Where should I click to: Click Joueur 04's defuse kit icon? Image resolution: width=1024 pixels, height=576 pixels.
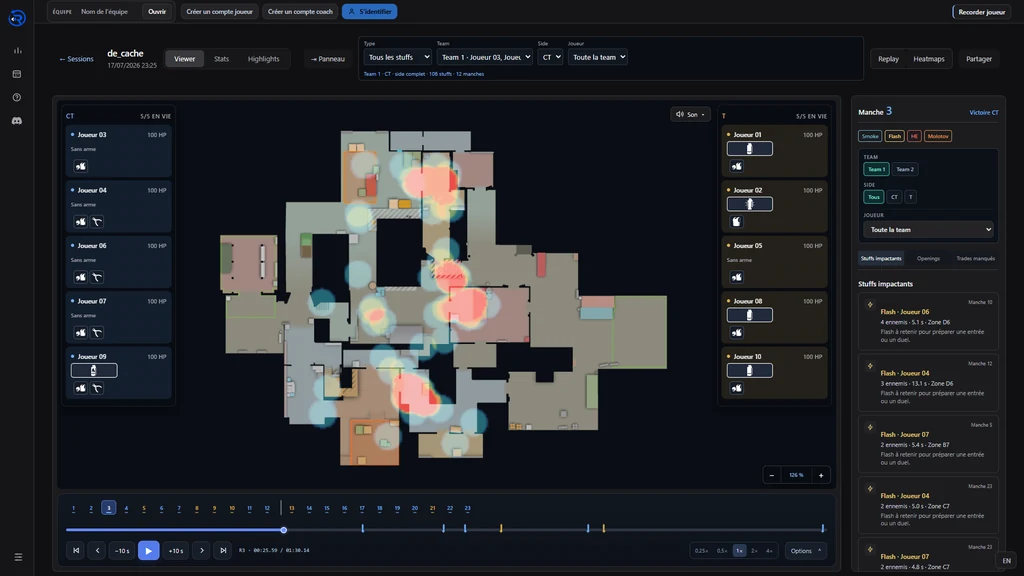(x=97, y=222)
